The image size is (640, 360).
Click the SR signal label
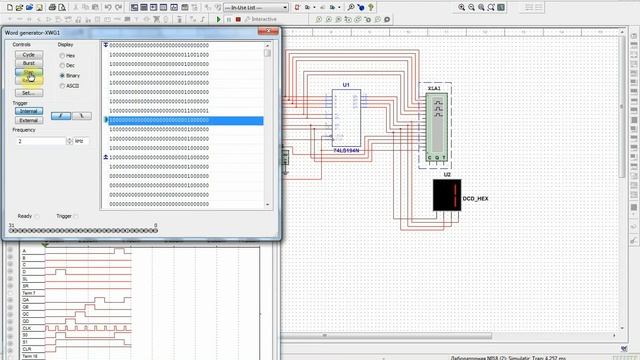[x=25, y=286]
